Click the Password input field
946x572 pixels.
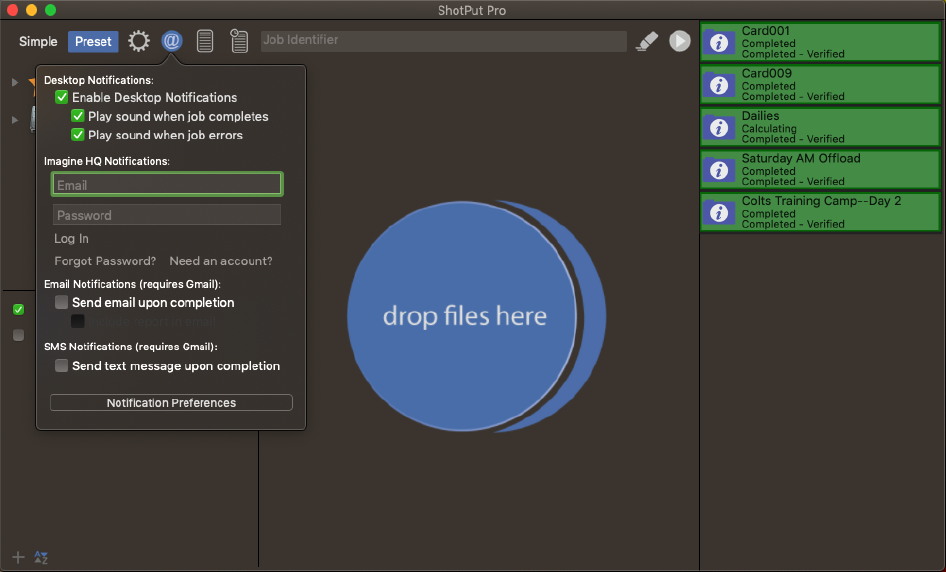tap(167, 215)
